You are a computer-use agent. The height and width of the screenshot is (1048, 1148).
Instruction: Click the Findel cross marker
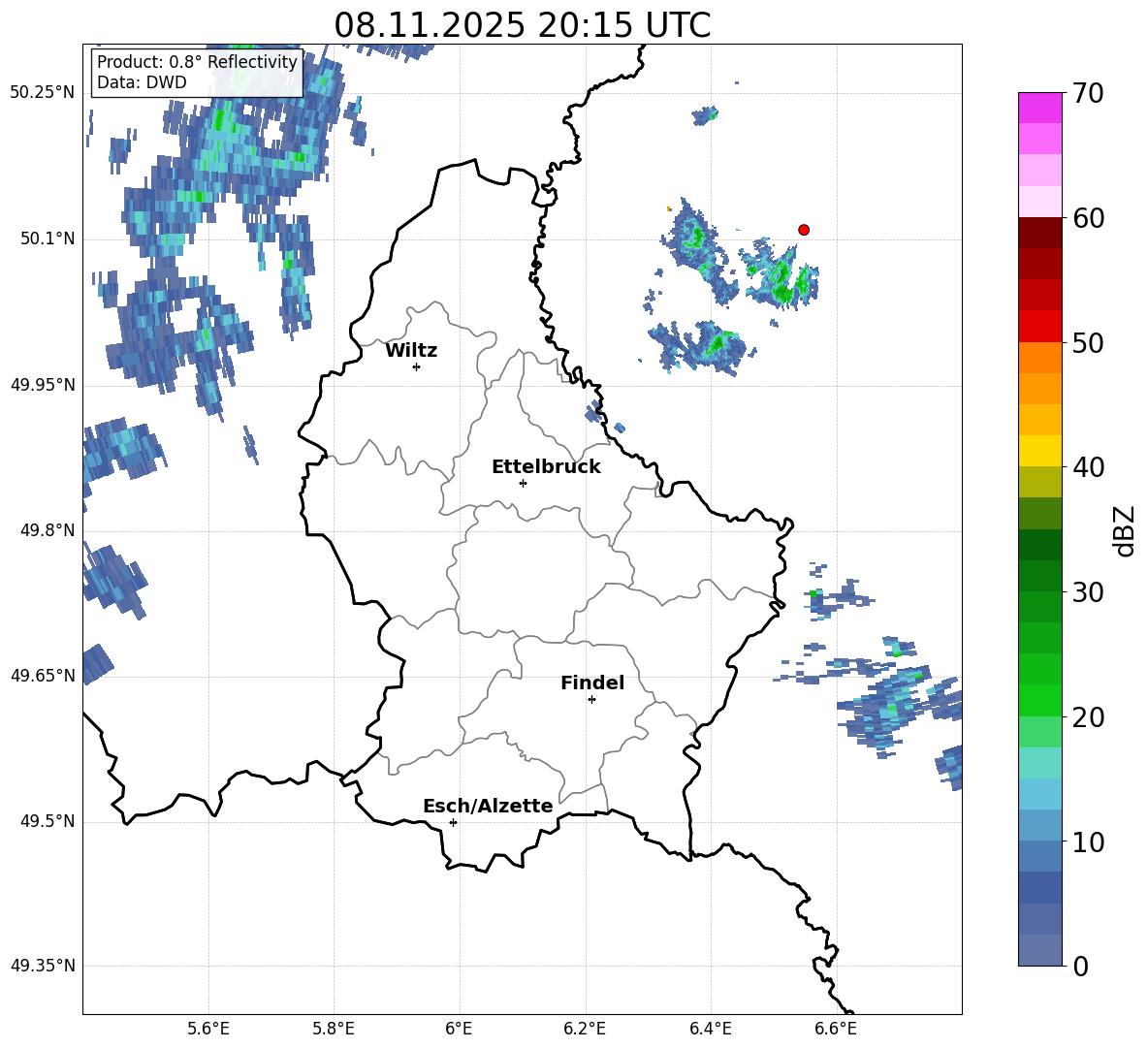click(x=591, y=700)
